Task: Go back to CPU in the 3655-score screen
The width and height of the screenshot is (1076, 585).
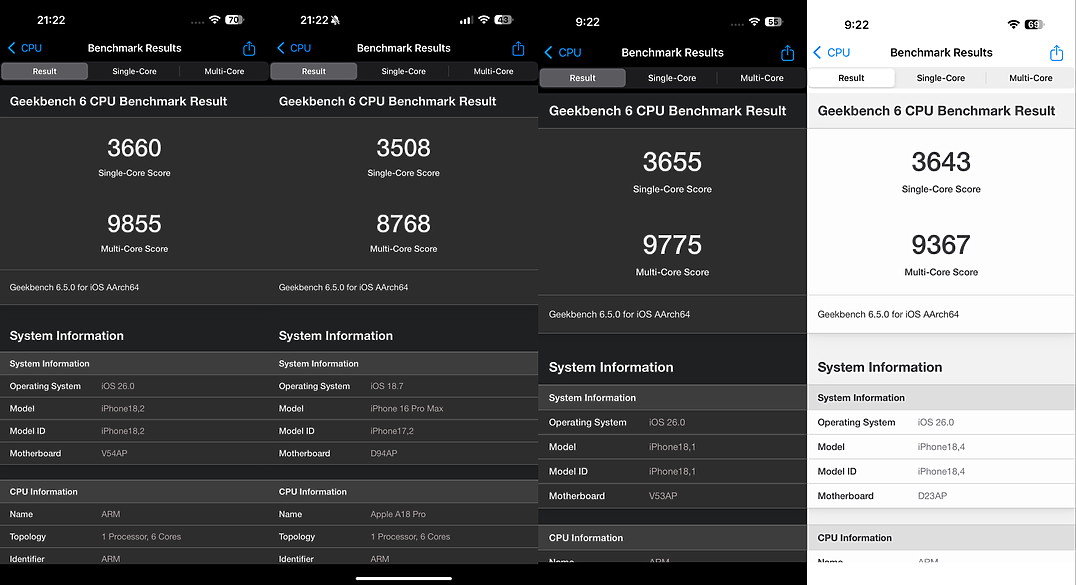Action: (x=563, y=52)
